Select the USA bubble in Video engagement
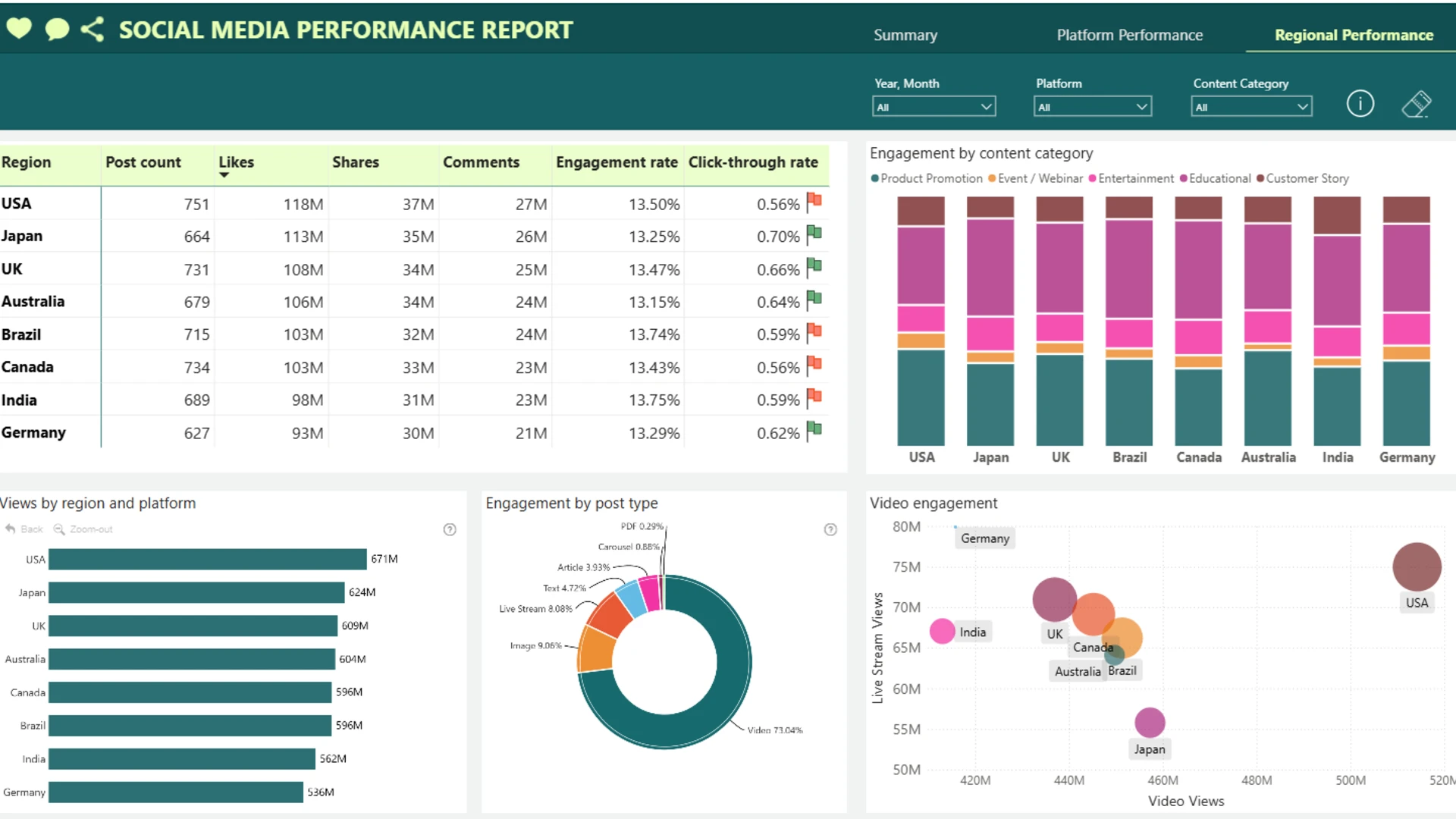 tap(1417, 566)
